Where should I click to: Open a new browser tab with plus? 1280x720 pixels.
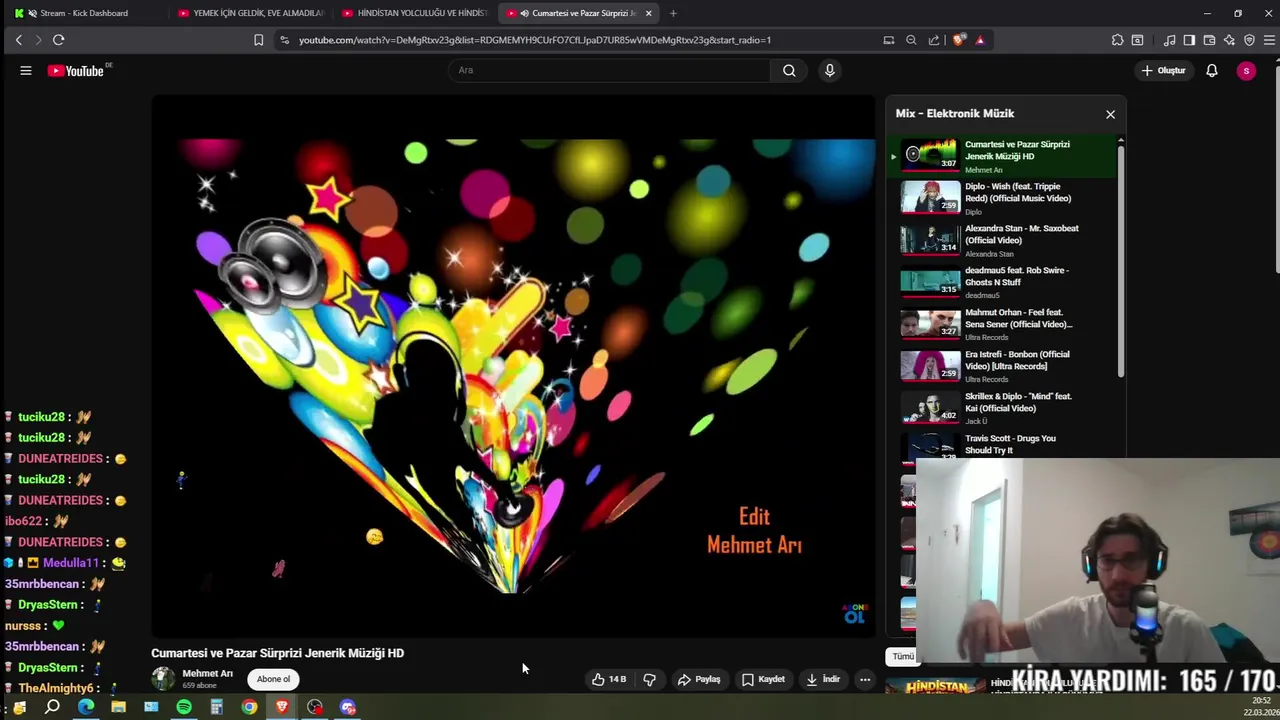coord(673,13)
